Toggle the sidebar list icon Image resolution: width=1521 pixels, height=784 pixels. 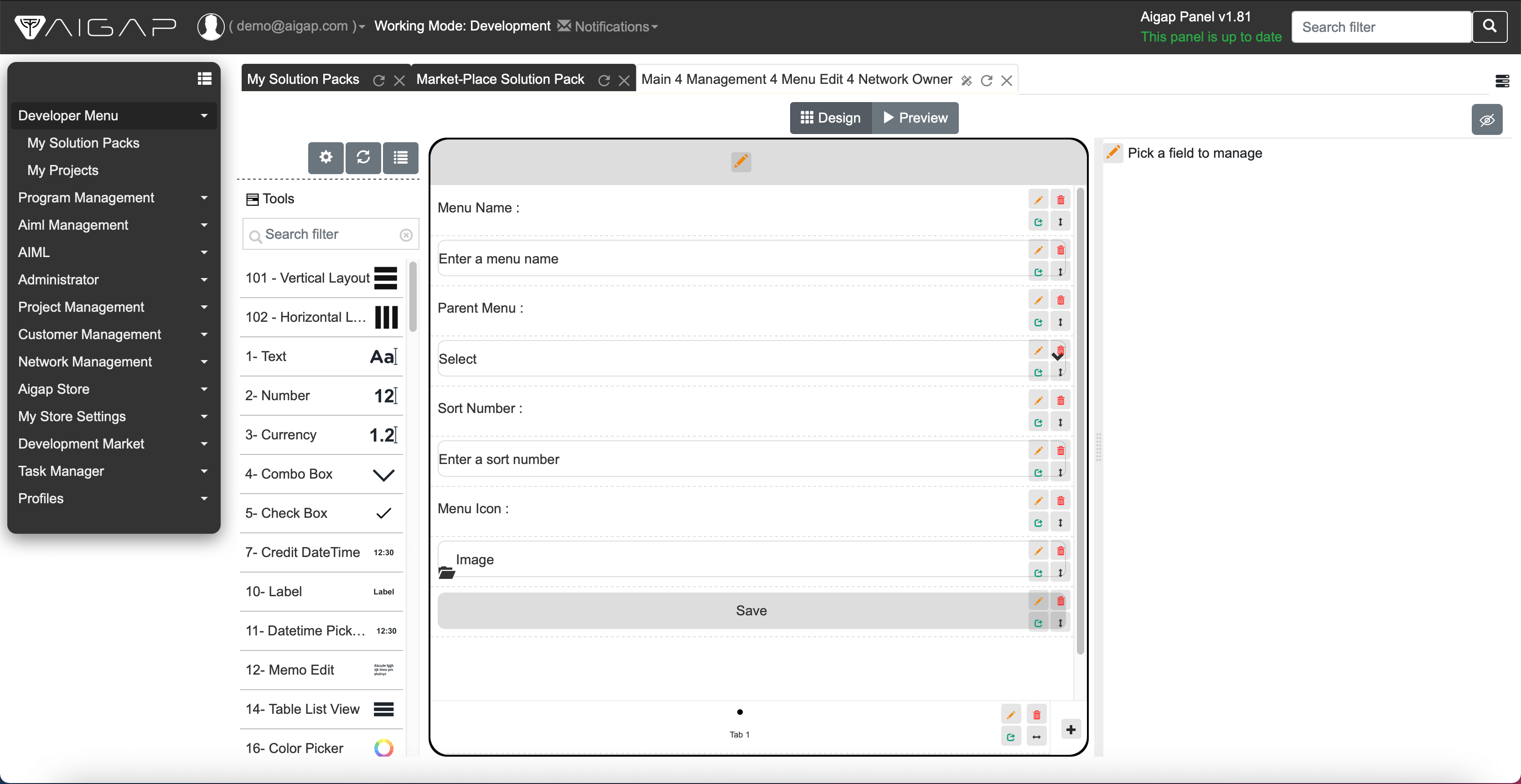point(204,78)
